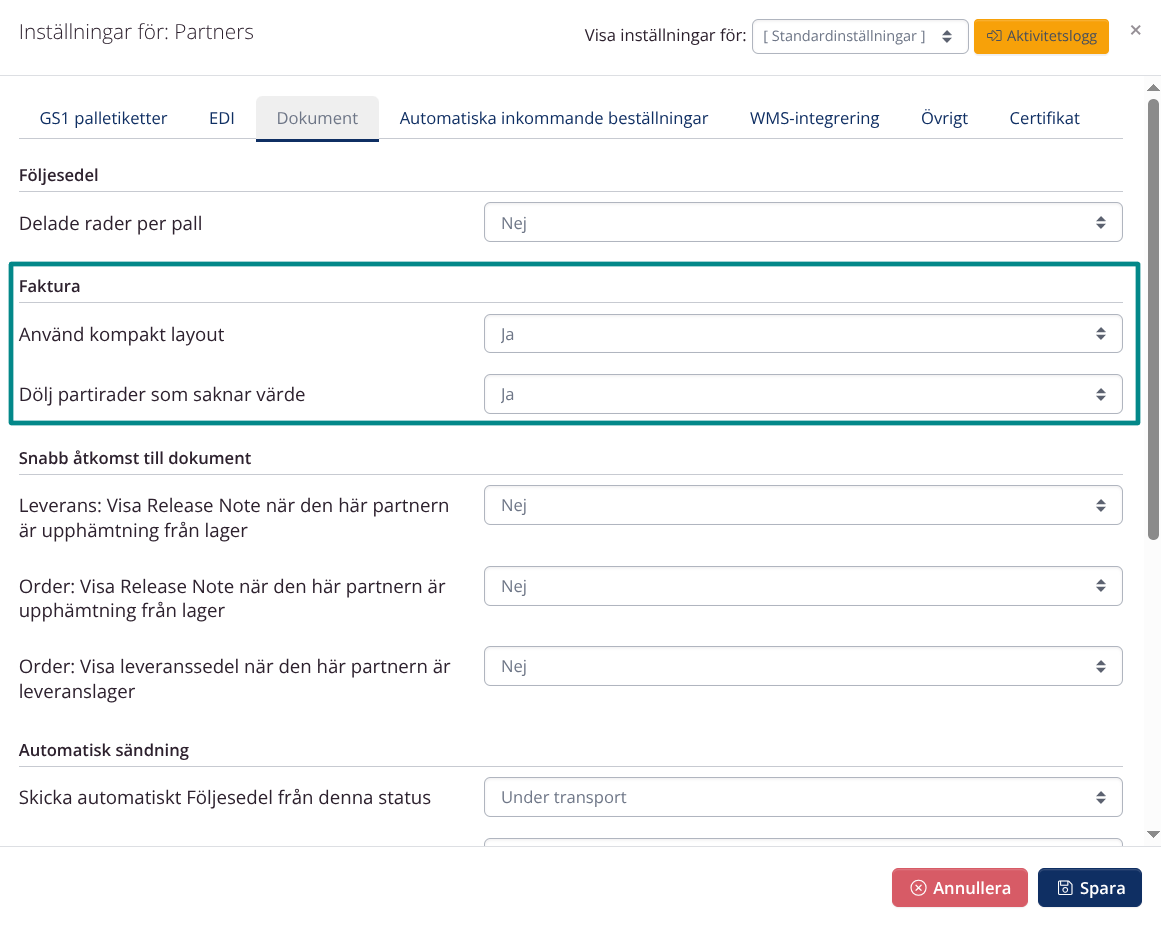Close the Partners settings dialog
Screen dimensions: 1161x925
[1135, 30]
